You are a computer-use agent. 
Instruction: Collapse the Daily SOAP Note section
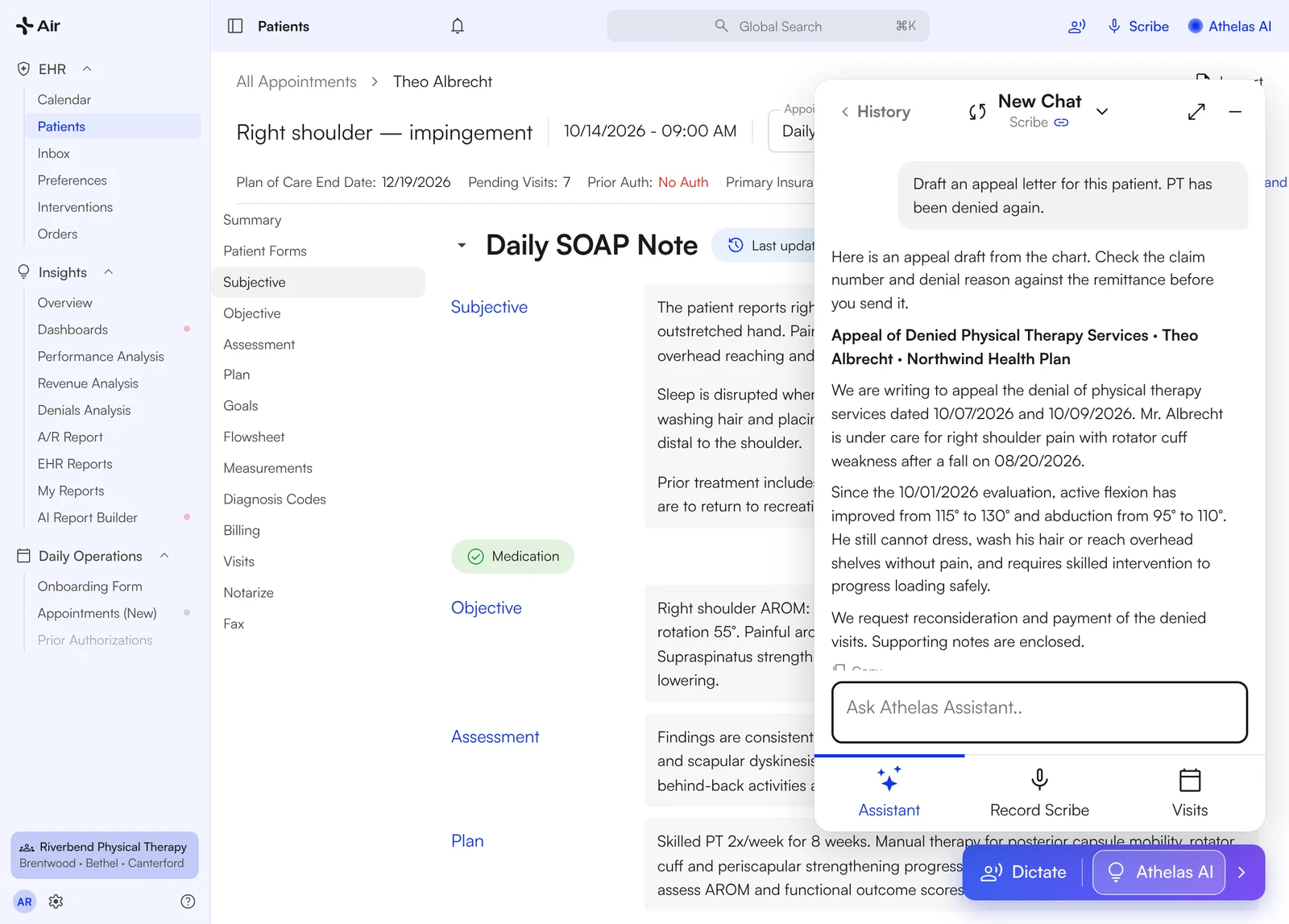pyautogui.click(x=462, y=245)
